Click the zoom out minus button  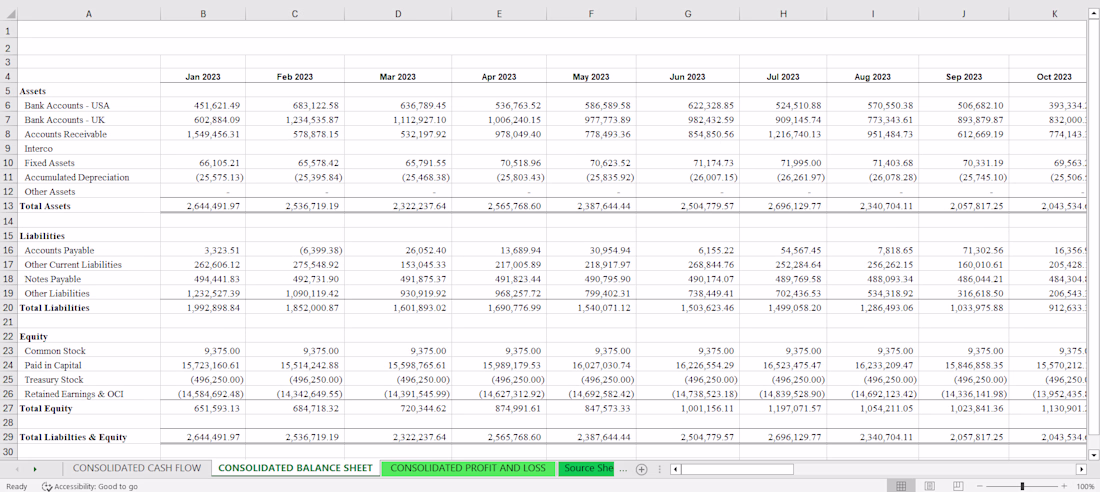tap(980, 486)
